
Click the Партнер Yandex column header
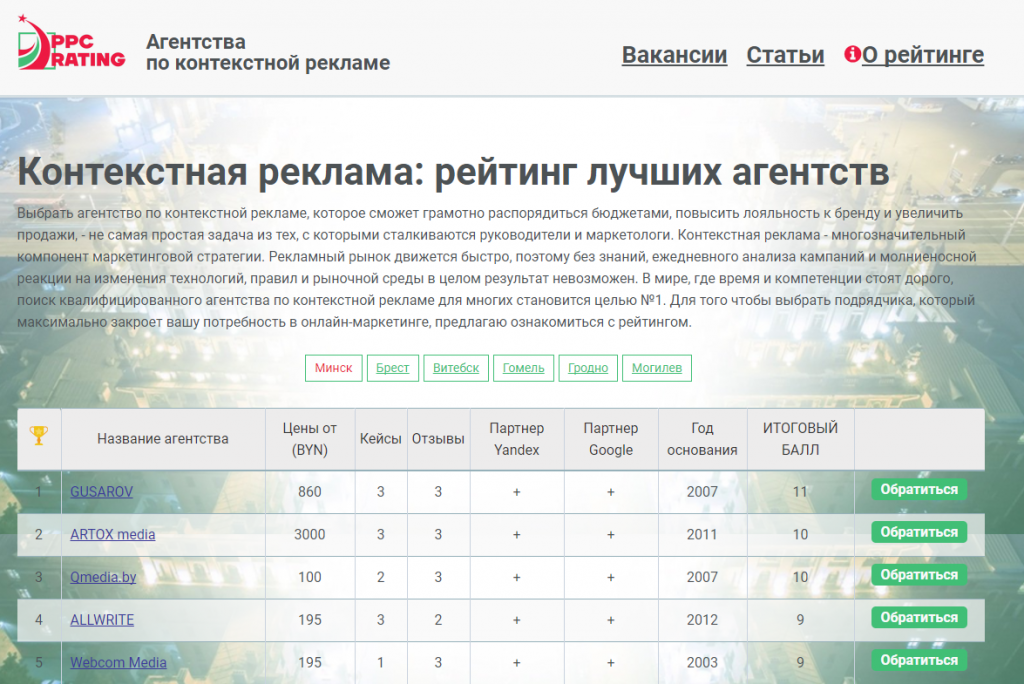coord(517,439)
